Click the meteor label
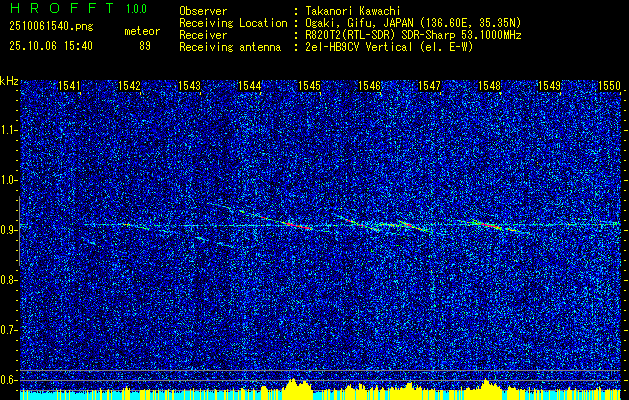Viewport: 629px width, 400px height. 142,31
